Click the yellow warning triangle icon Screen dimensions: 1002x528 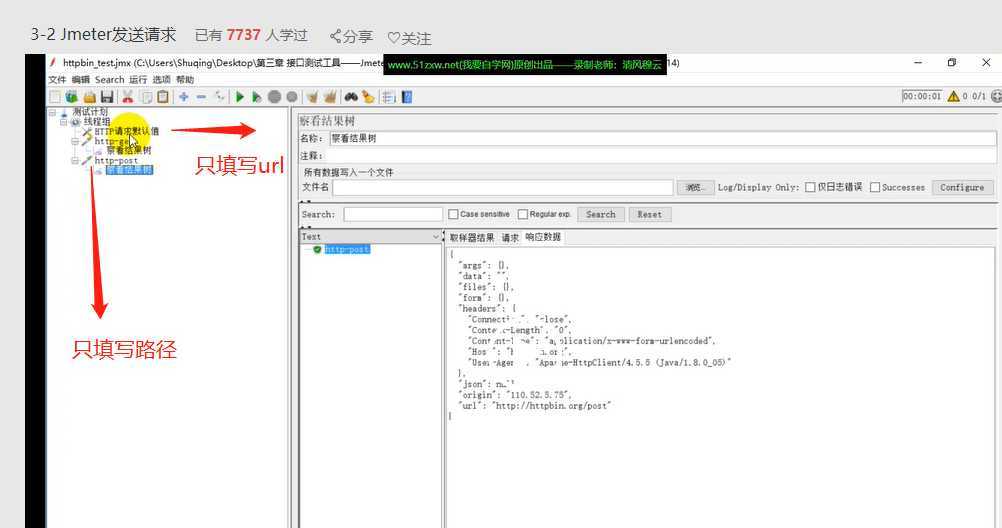click(x=953, y=96)
